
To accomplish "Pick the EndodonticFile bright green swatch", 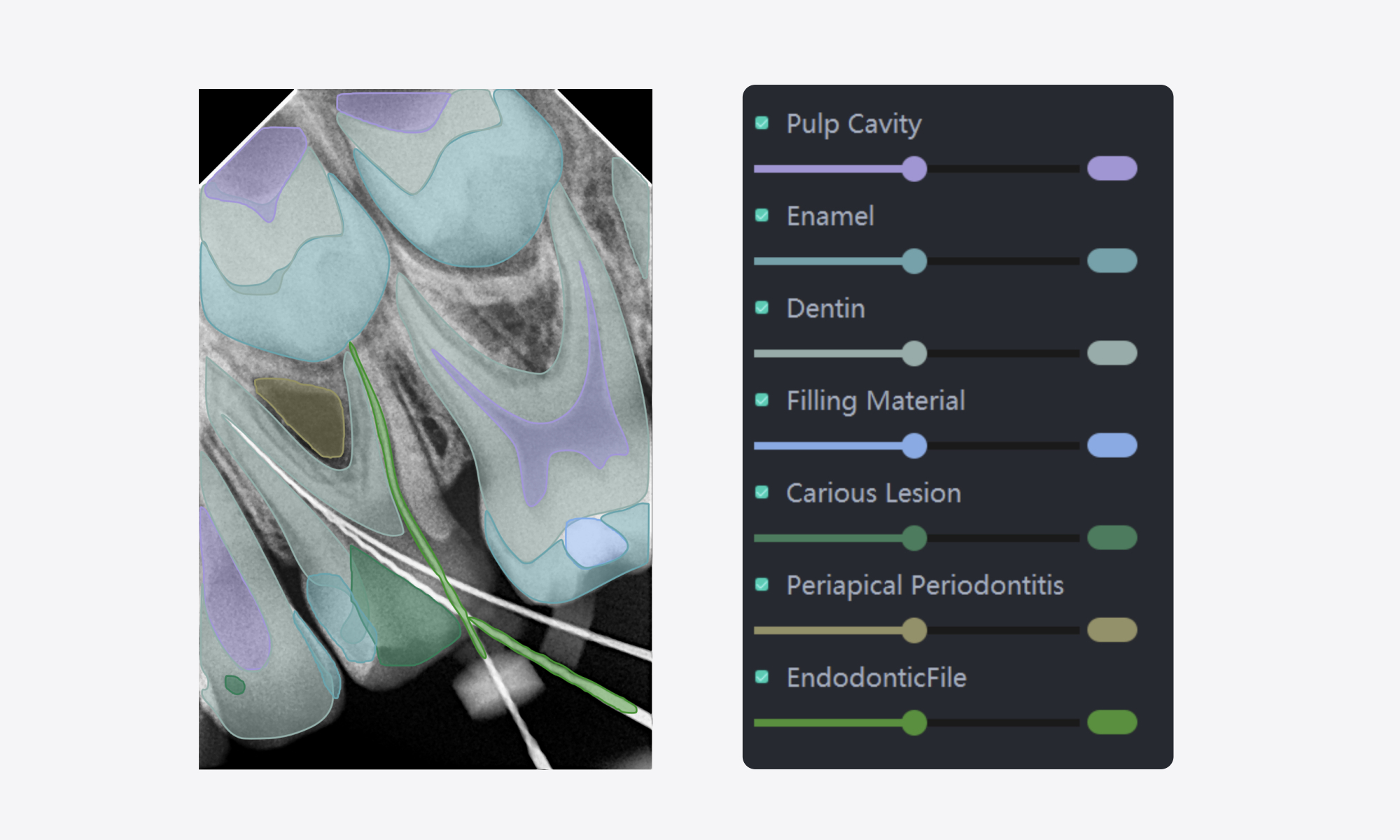I will click(x=1112, y=722).
